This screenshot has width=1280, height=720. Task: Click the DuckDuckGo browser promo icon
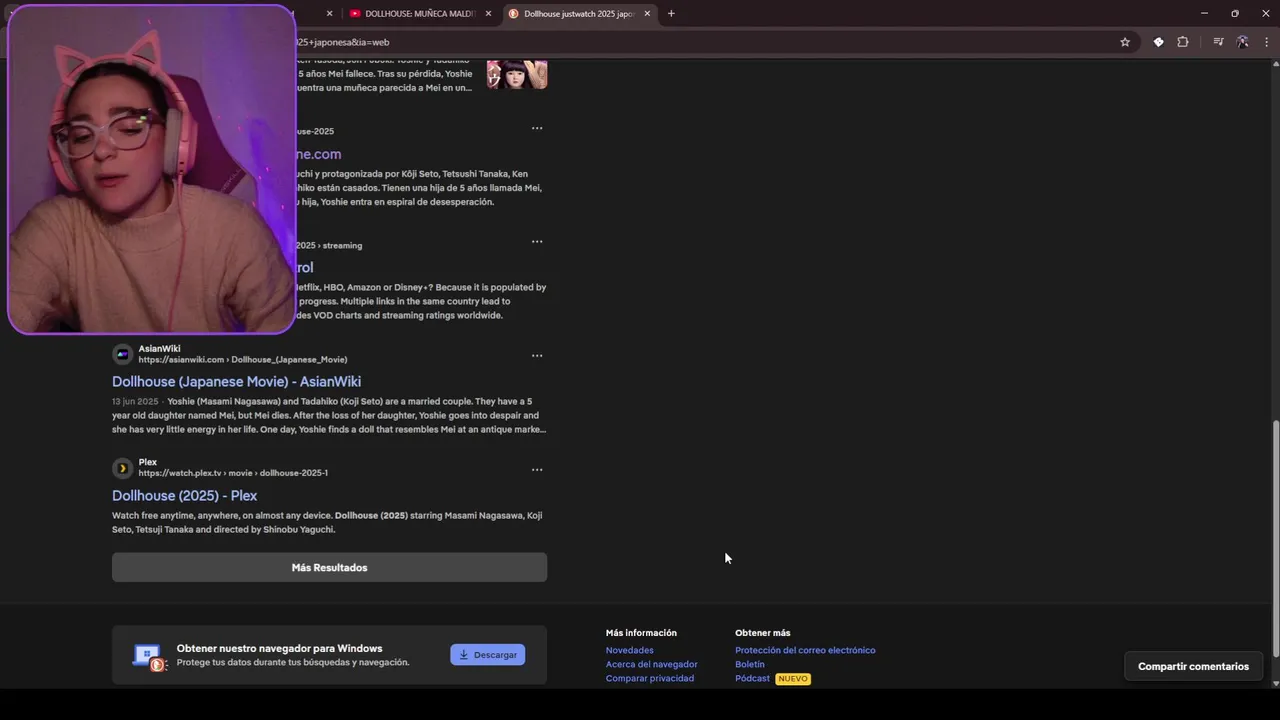coord(148,656)
